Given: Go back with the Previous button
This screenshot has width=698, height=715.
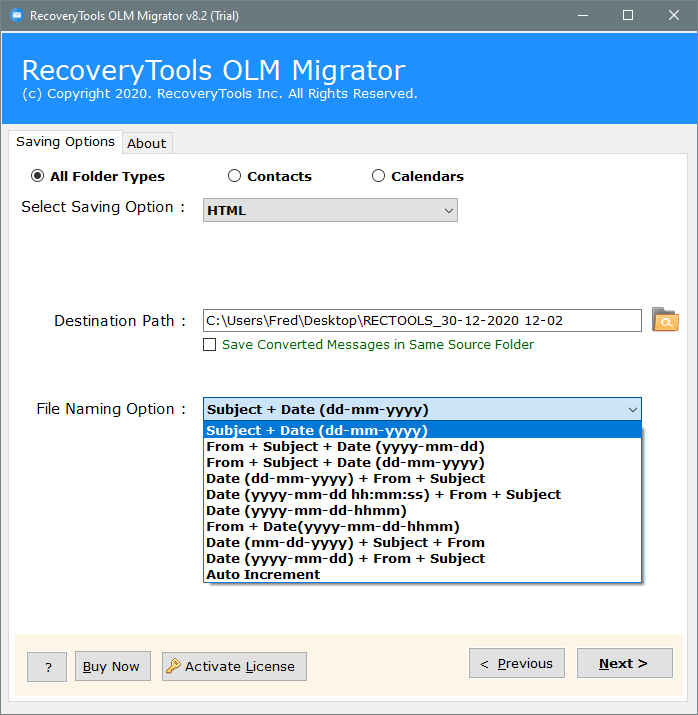Looking at the screenshot, I should point(517,663).
